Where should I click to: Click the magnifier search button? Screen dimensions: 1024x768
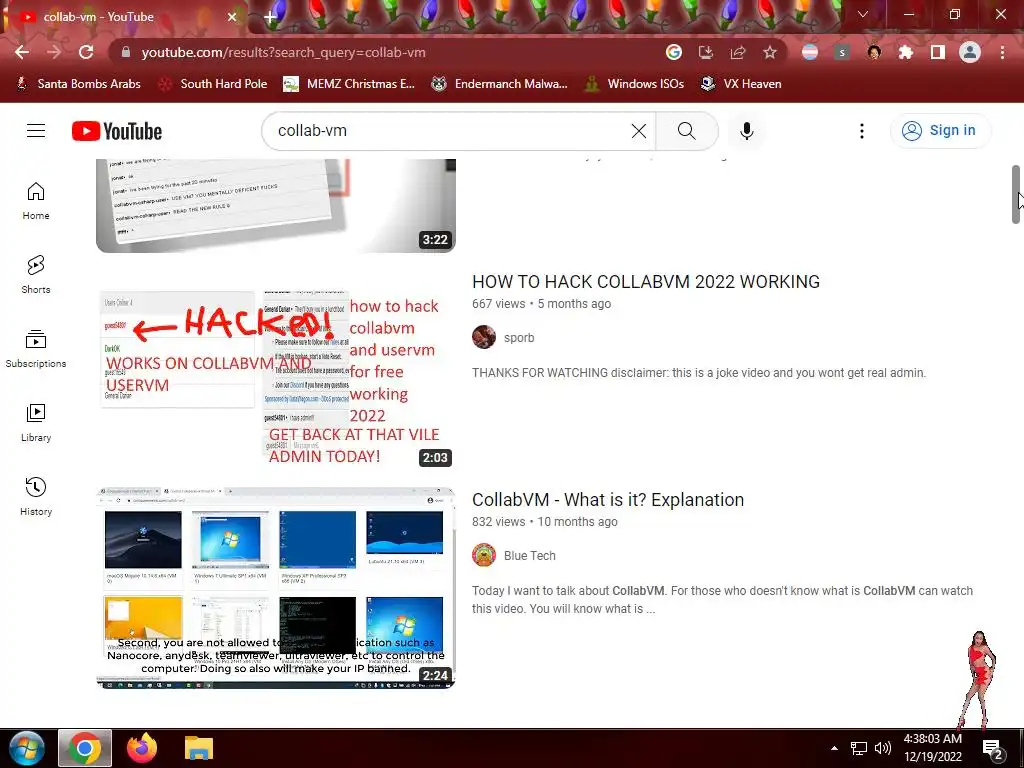(x=686, y=131)
